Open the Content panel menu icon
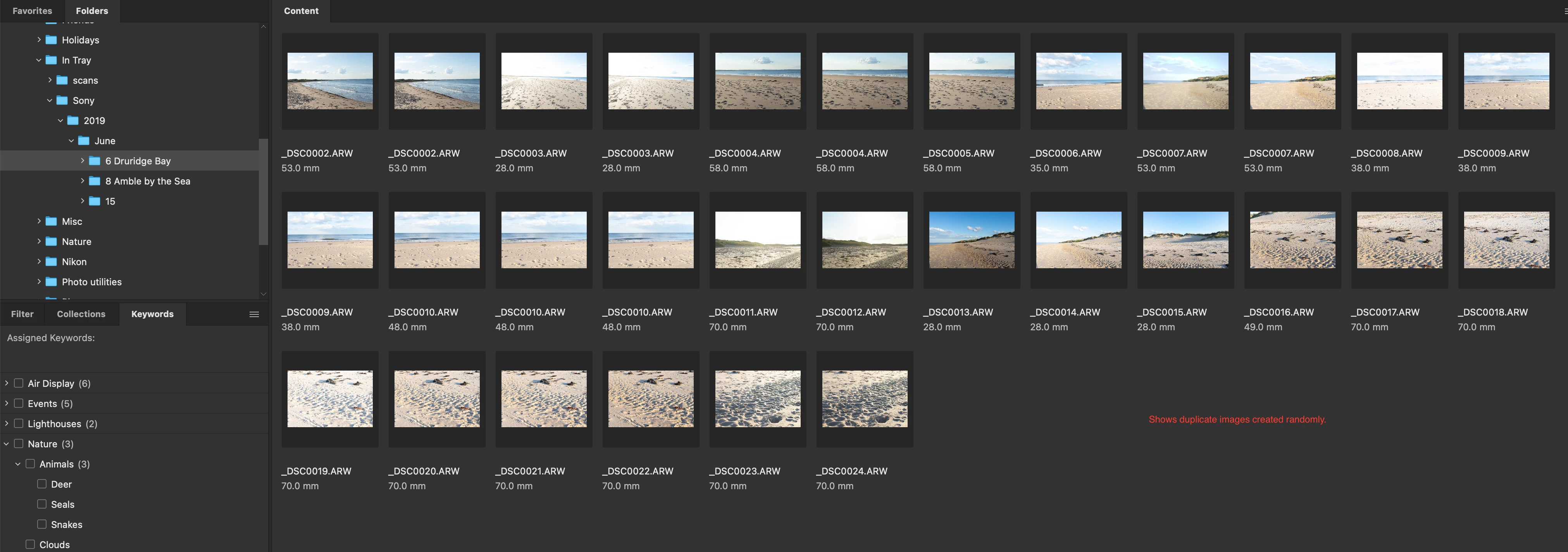Image resolution: width=1568 pixels, height=552 pixels. tap(1565, 11)
